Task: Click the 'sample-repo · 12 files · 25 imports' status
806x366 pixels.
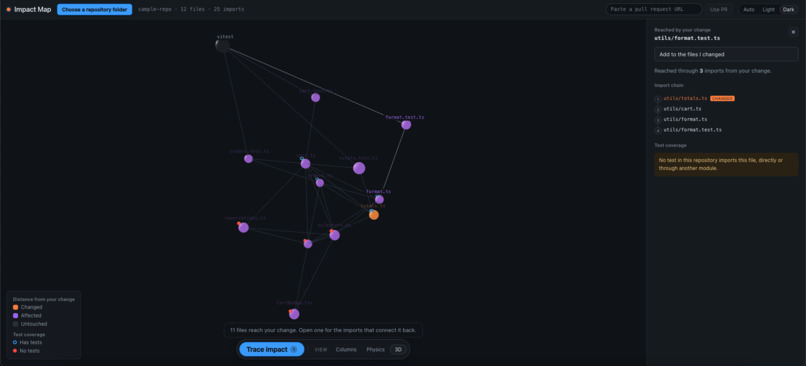Action: [x=191, y=9]
